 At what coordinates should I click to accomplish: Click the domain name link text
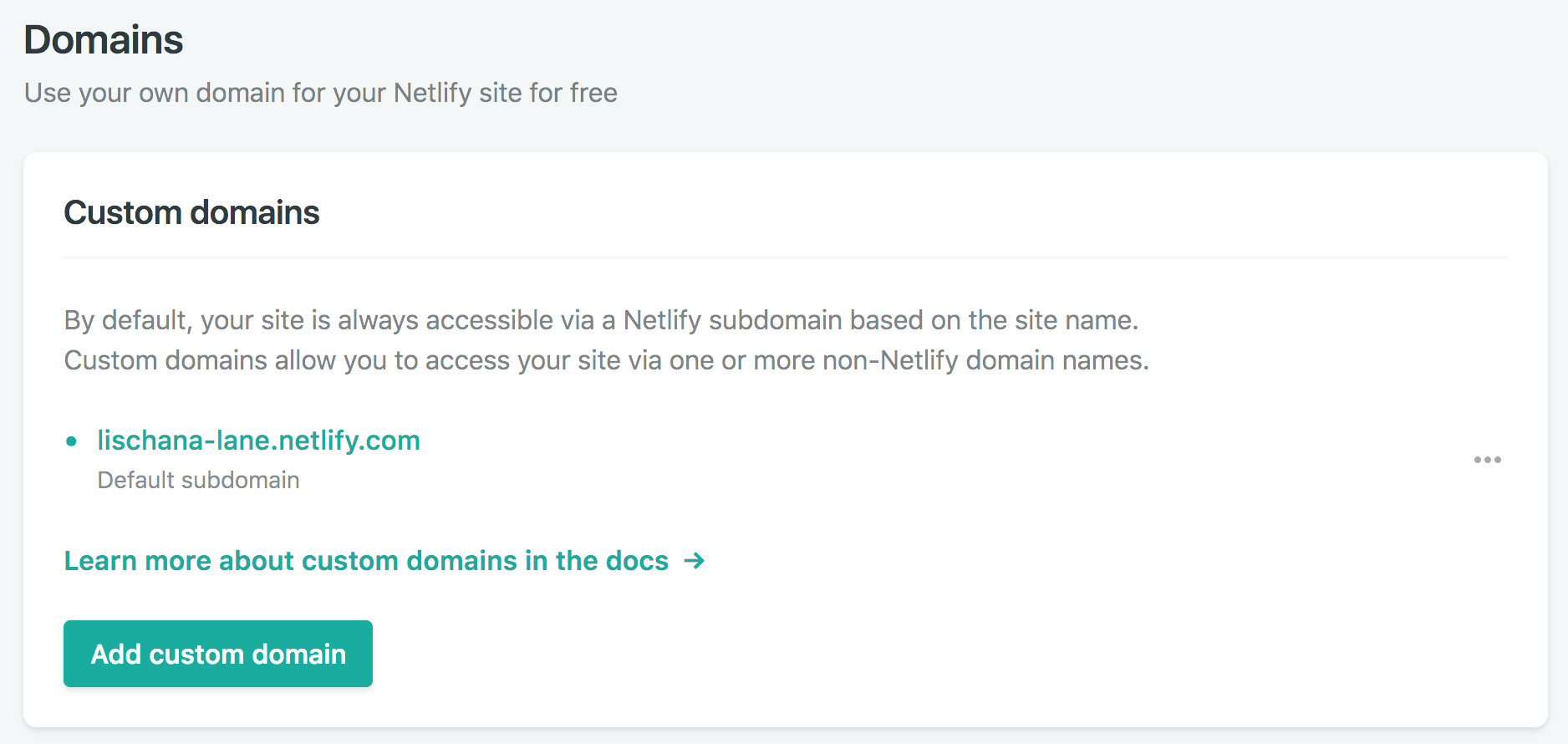[259, 441]
